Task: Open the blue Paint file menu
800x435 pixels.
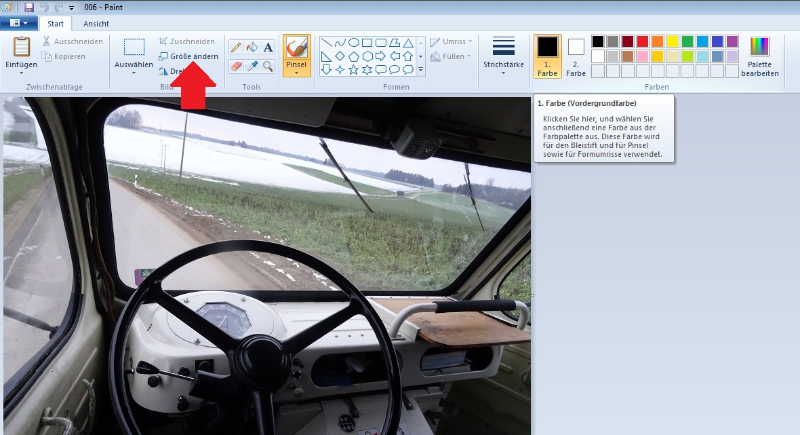Action: (x=21, y=23)
